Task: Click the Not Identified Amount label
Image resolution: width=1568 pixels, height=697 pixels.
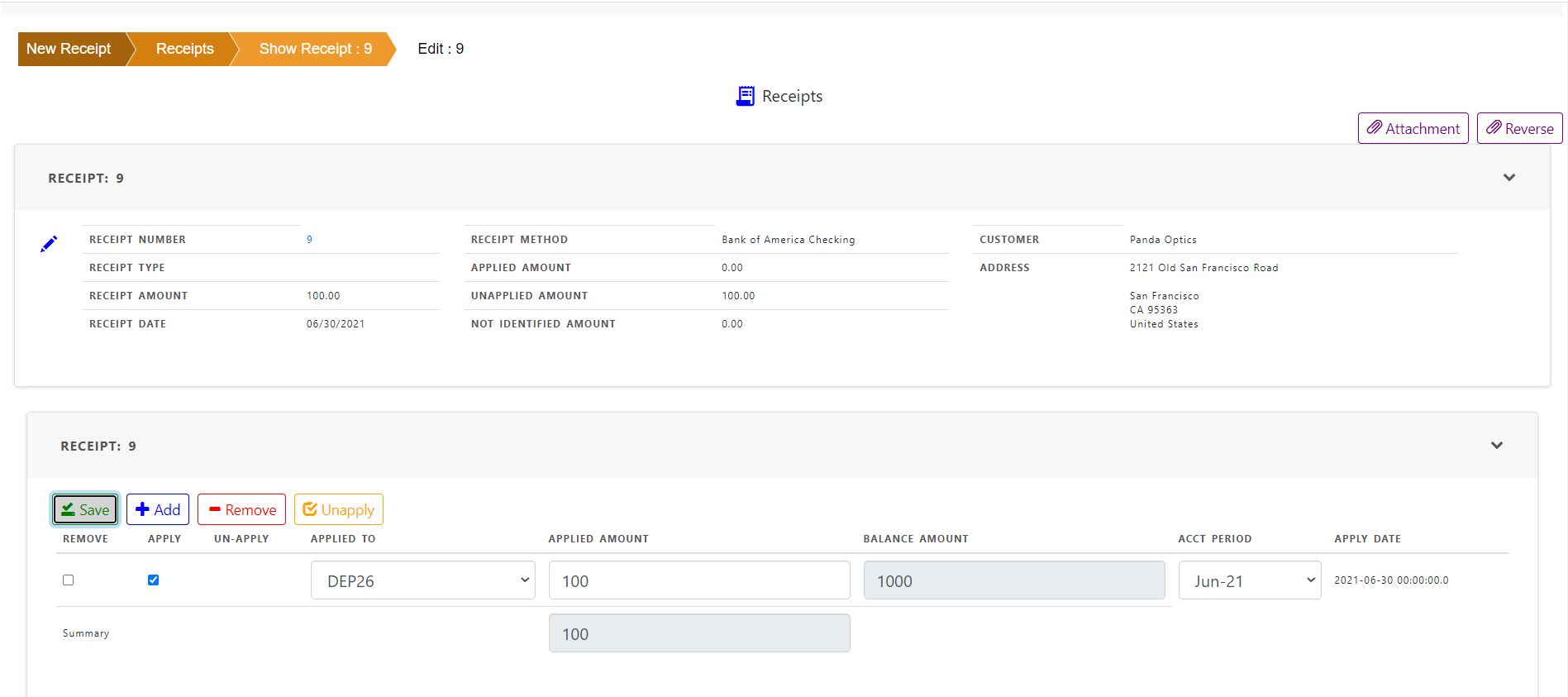Action: coord(543,324)
